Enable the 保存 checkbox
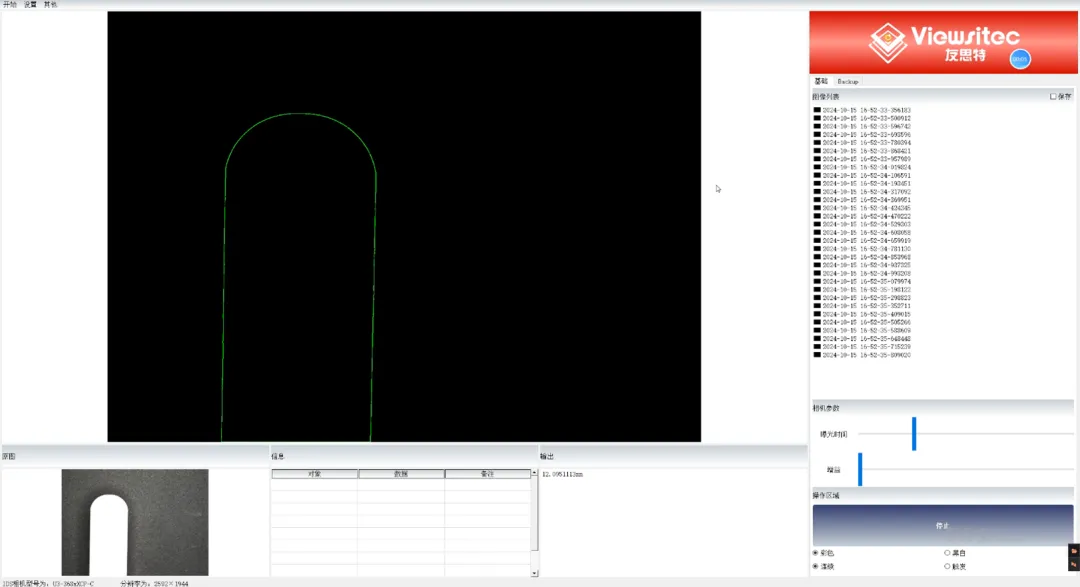The height and width of the screenshot is (587, 1080). click(x=1053, y=96)
